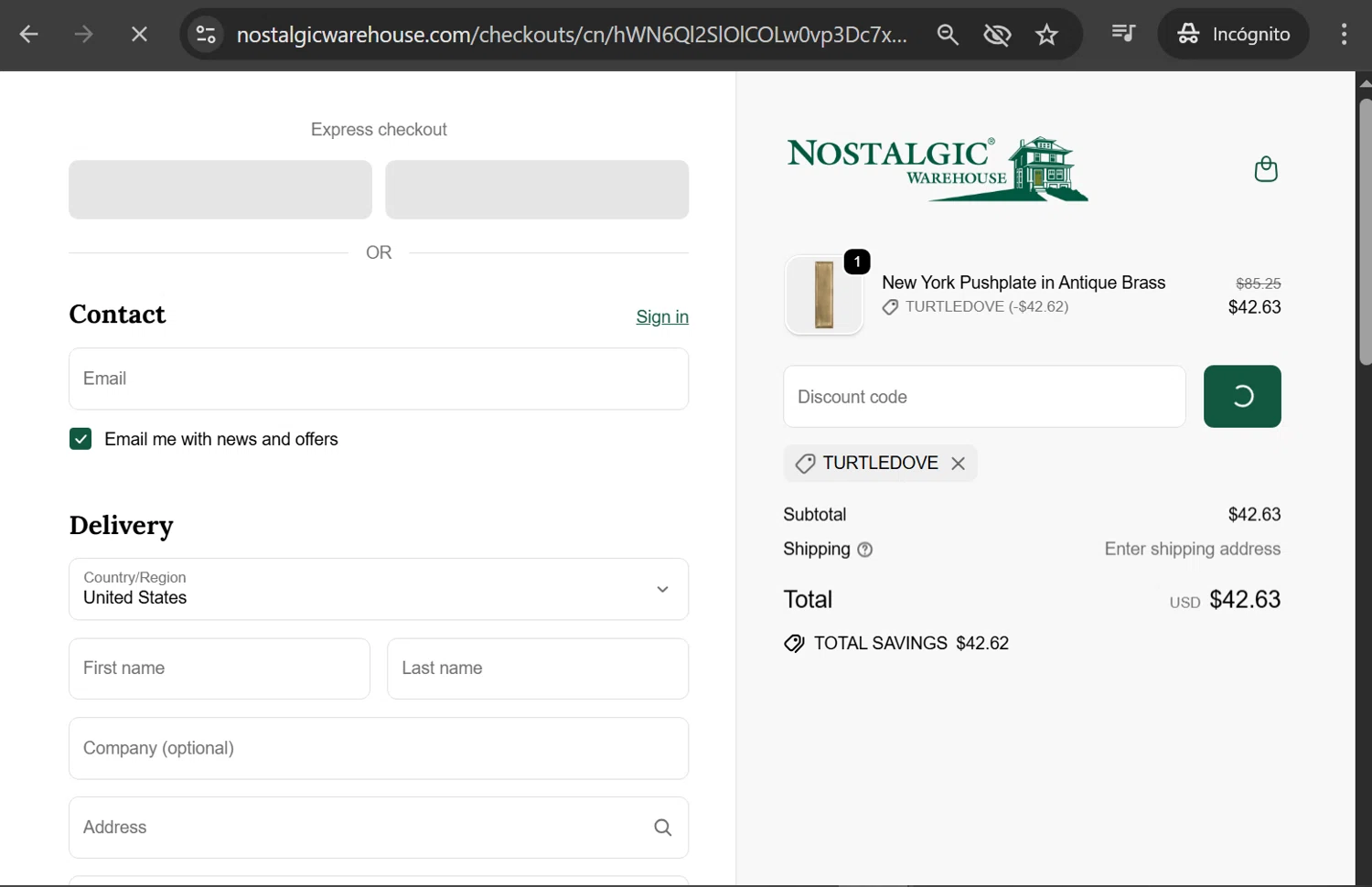This screenshot has width=1372, height=887.
Task: Click the Discount code field
Action: [x=985, y=397]
